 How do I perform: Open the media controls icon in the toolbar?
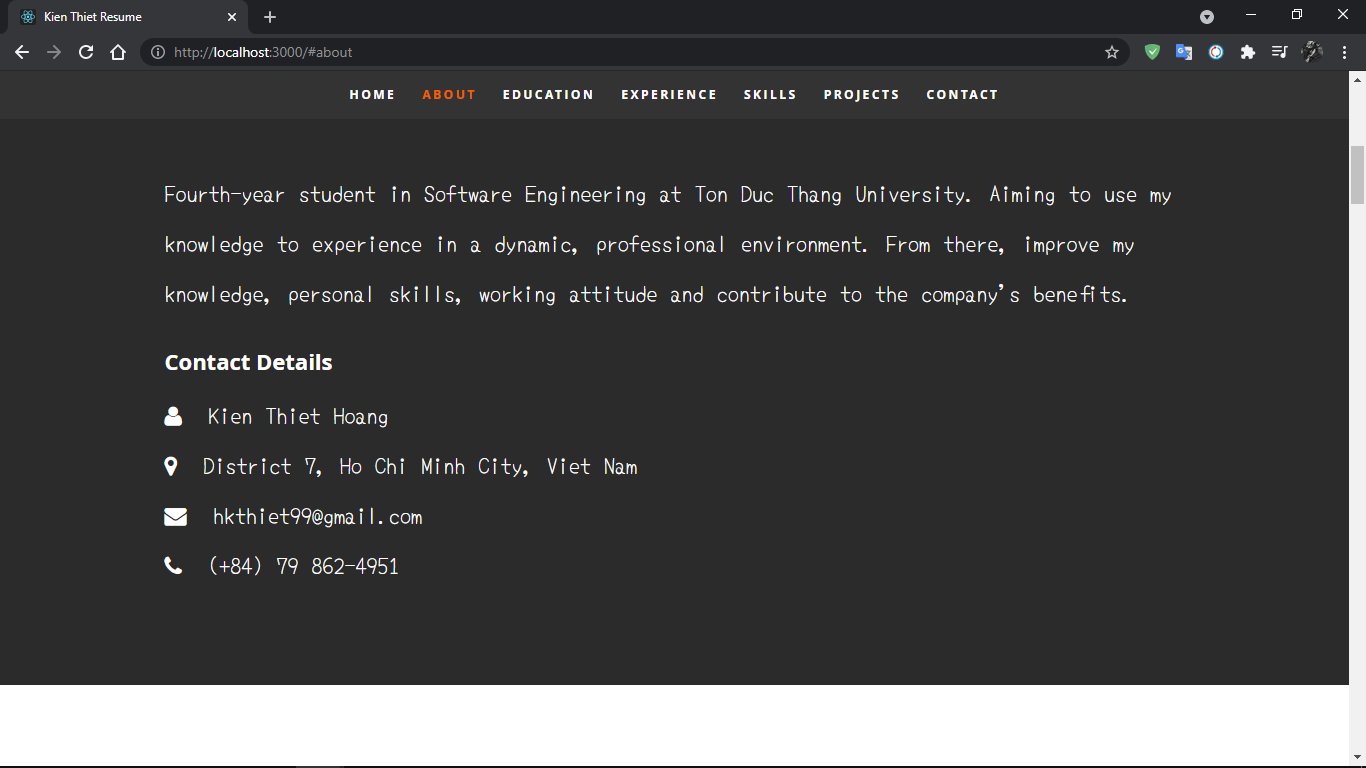point(1280,52)
